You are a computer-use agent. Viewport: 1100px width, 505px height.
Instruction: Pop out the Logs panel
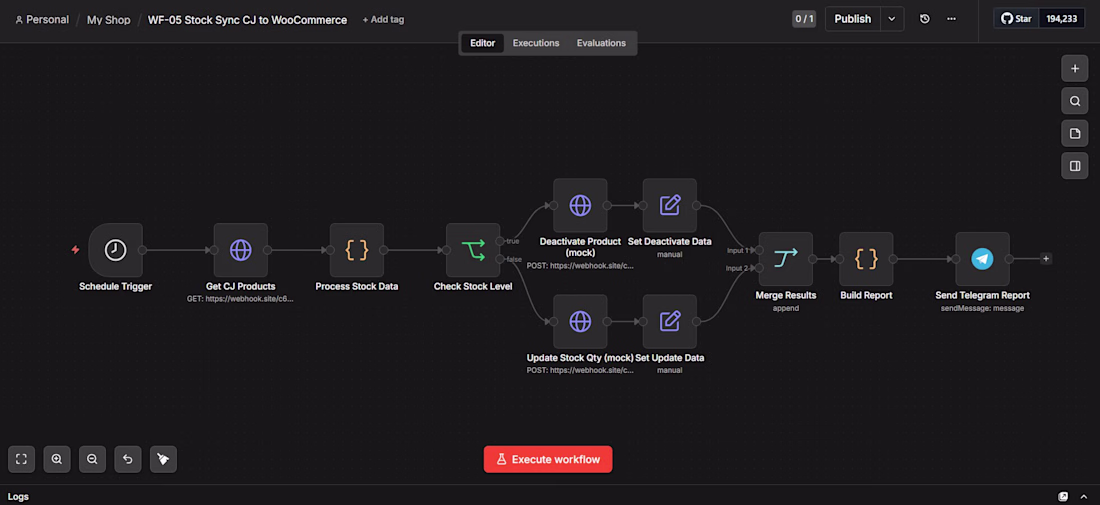click(1064, 496)
